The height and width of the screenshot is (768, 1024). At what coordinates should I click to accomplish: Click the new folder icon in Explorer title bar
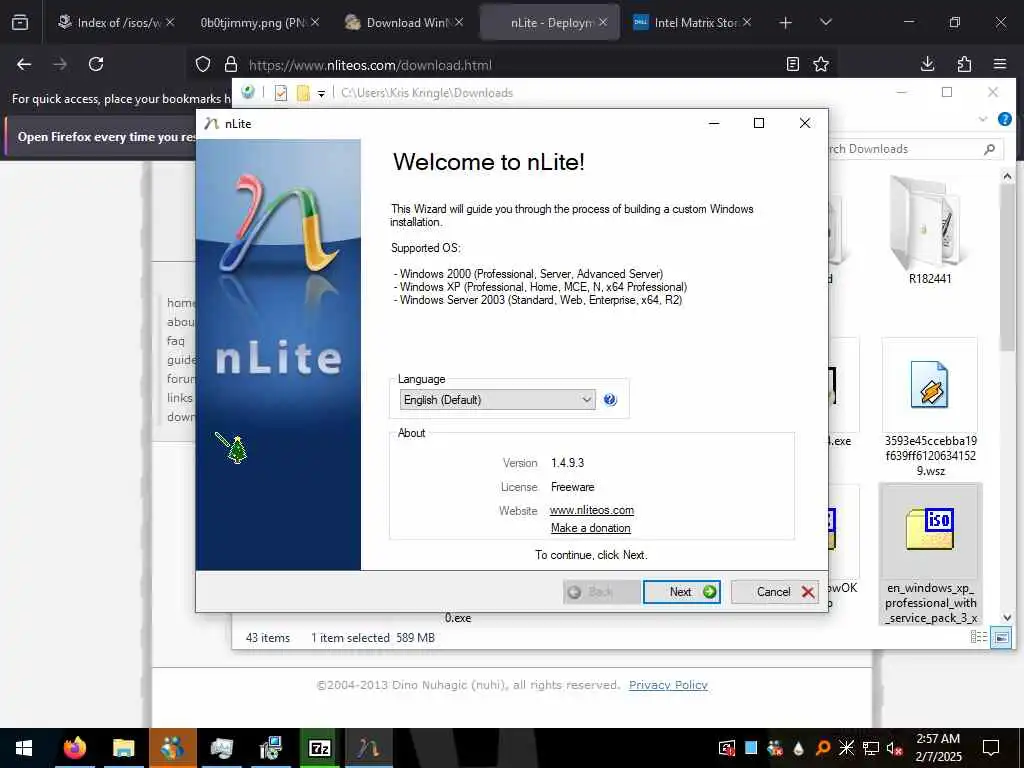(x=303, y=93)
